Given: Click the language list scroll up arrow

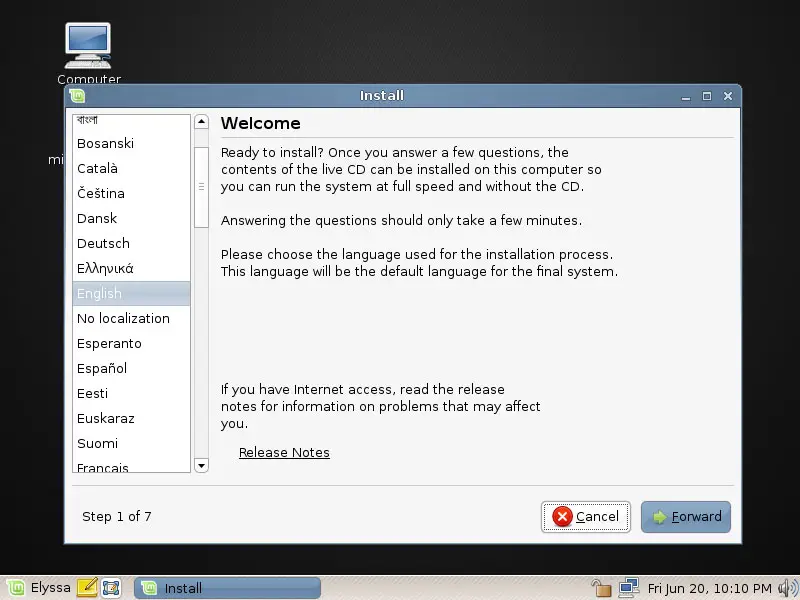Looking at the screenshot, I should click(202, 121).
